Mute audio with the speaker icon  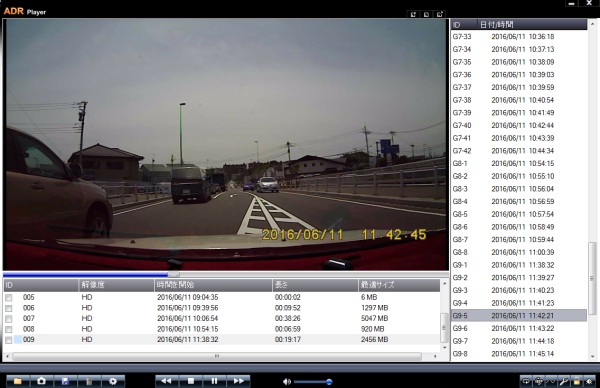pyautogui.click(x=287, y=381)
